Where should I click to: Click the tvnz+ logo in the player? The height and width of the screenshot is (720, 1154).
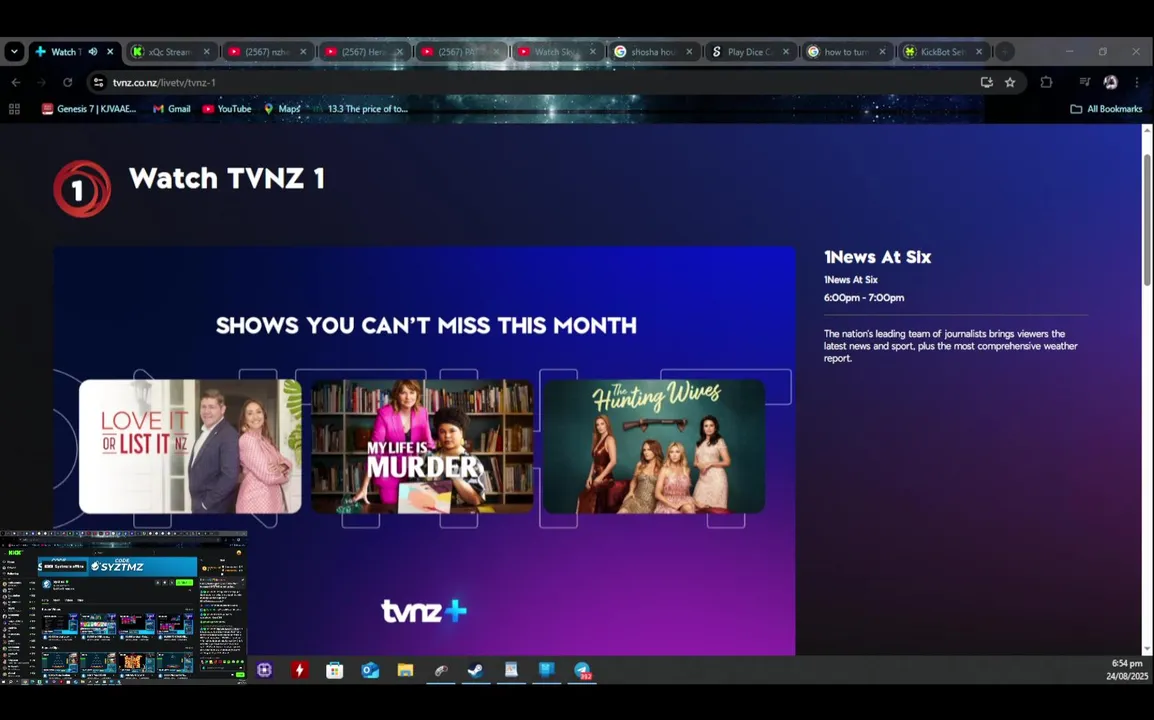pos(424,610)
